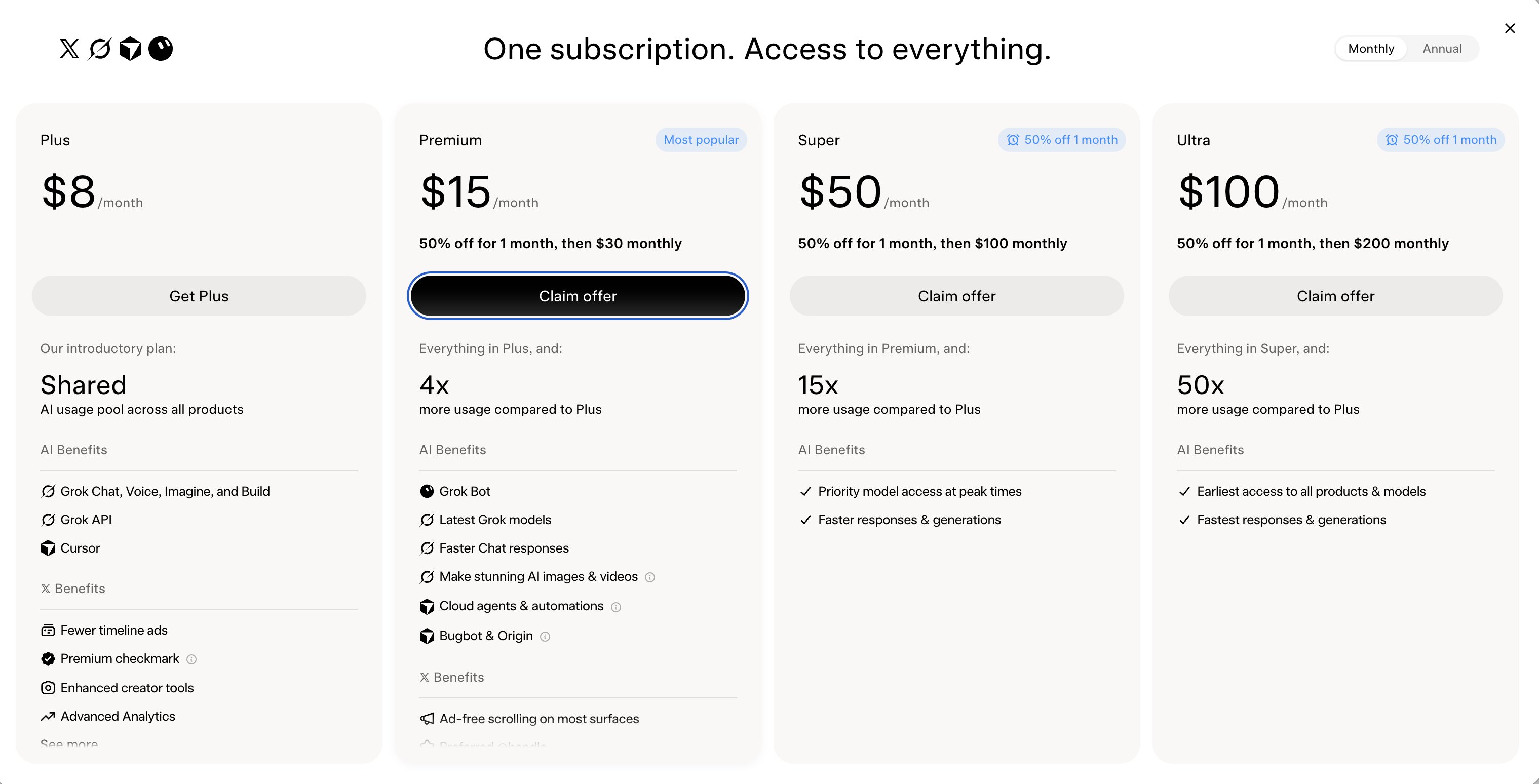This screenshot has width=1539, height=784.
Task: Click the Most popular badge on Premium
Action: pyautogui.click(x=701, y=140)
